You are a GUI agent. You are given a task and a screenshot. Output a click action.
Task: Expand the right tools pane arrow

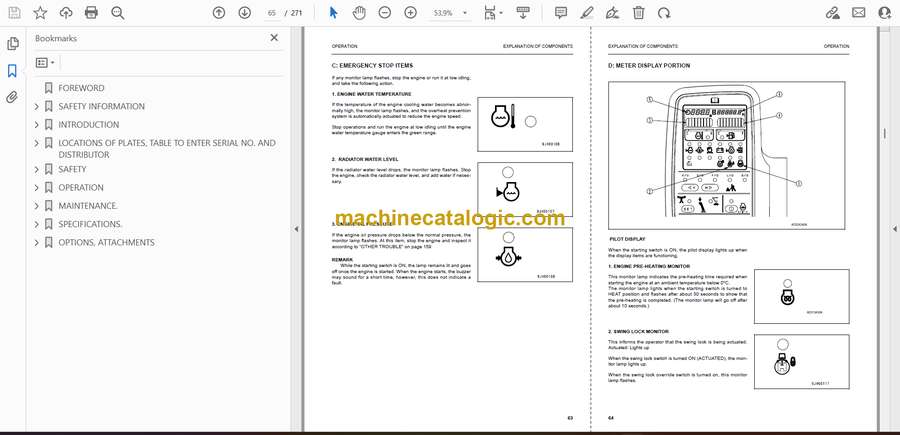tap(894, 229)
